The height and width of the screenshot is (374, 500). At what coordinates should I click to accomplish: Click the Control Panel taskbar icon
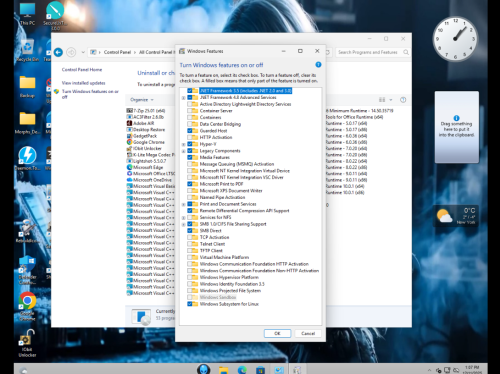[x=279, y=370]
